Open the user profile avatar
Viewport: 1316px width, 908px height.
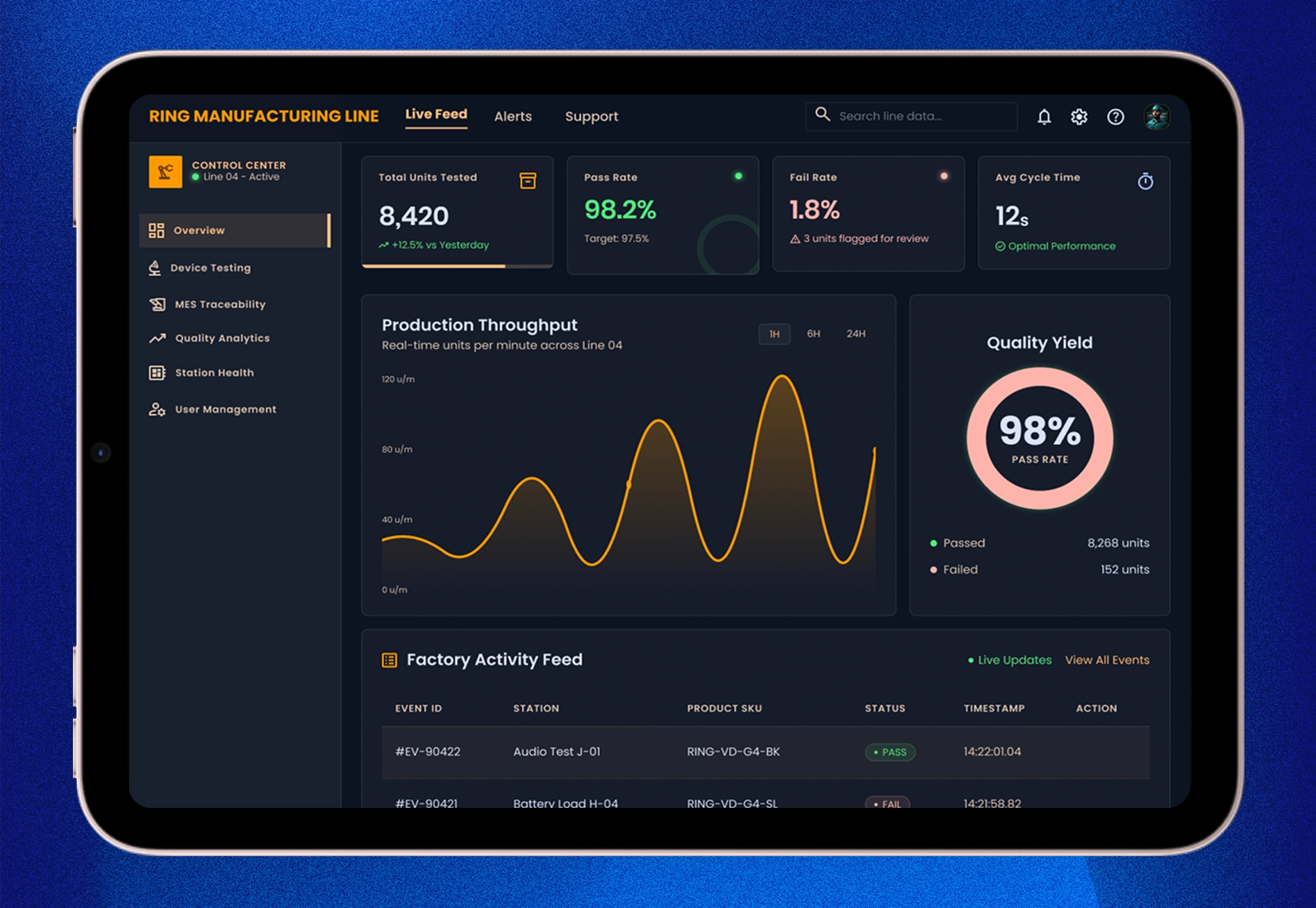coord(1157,117)
